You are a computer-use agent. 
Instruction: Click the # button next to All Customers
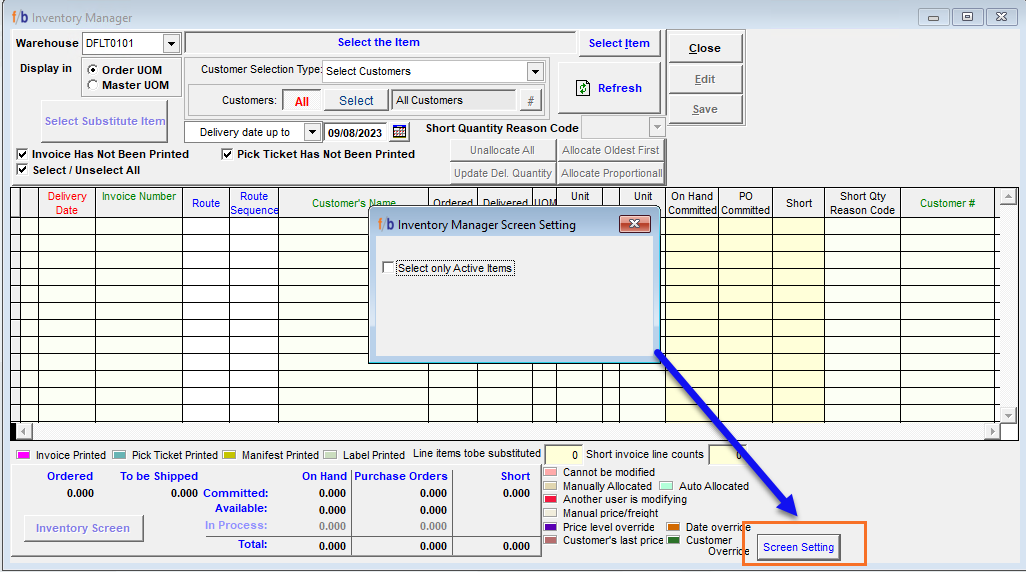point(530,101)
